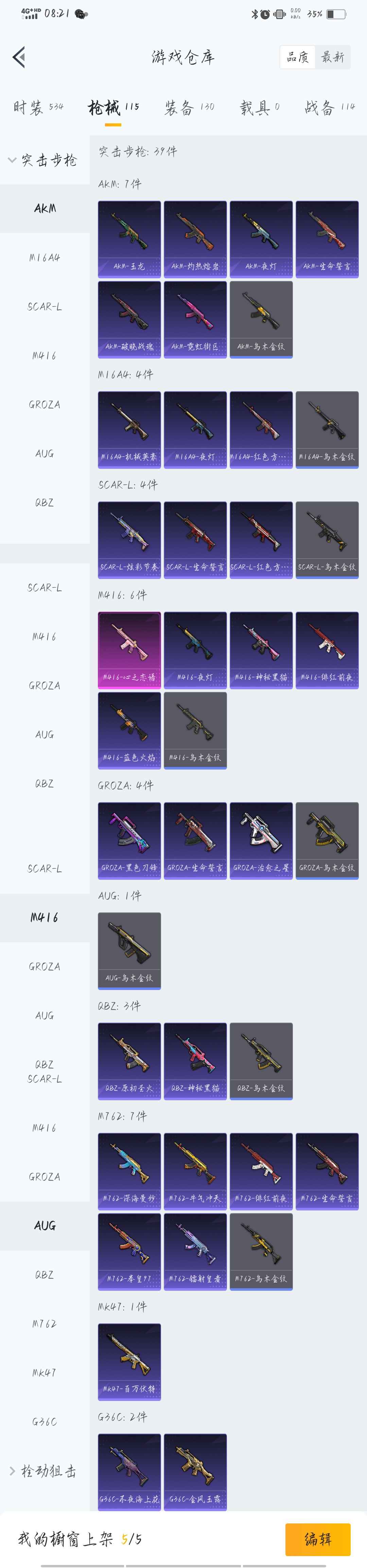Viewport: 367px width, 1568px height.
Task: Select MK47 in the sidebar list
Action: [45, 1373]
